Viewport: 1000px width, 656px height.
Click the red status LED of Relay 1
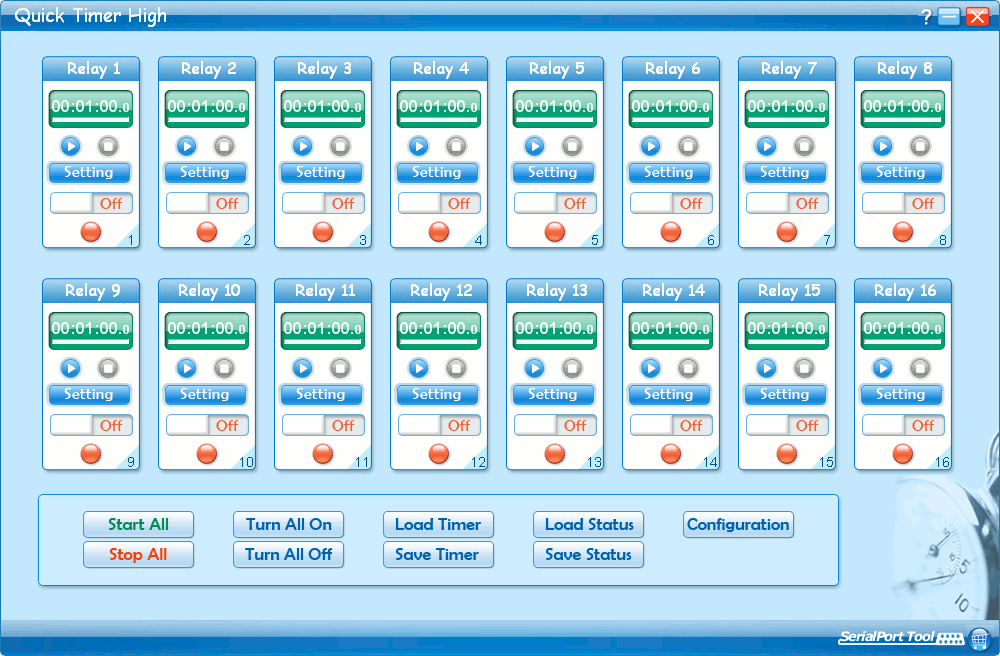coord(91,231)
